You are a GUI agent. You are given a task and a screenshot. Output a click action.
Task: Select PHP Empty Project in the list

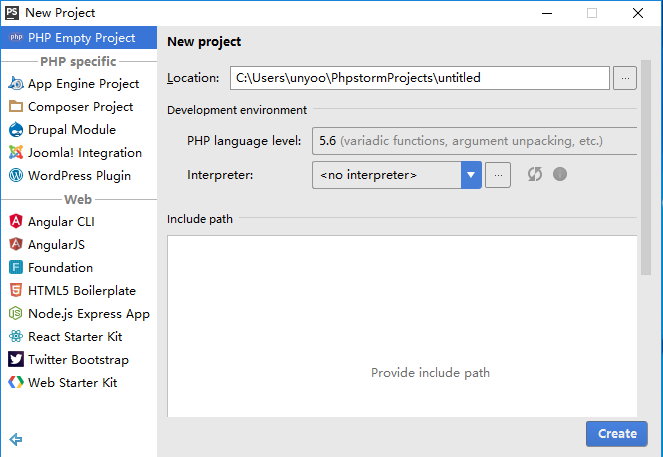pyautogui.click(x=79, y=38)
